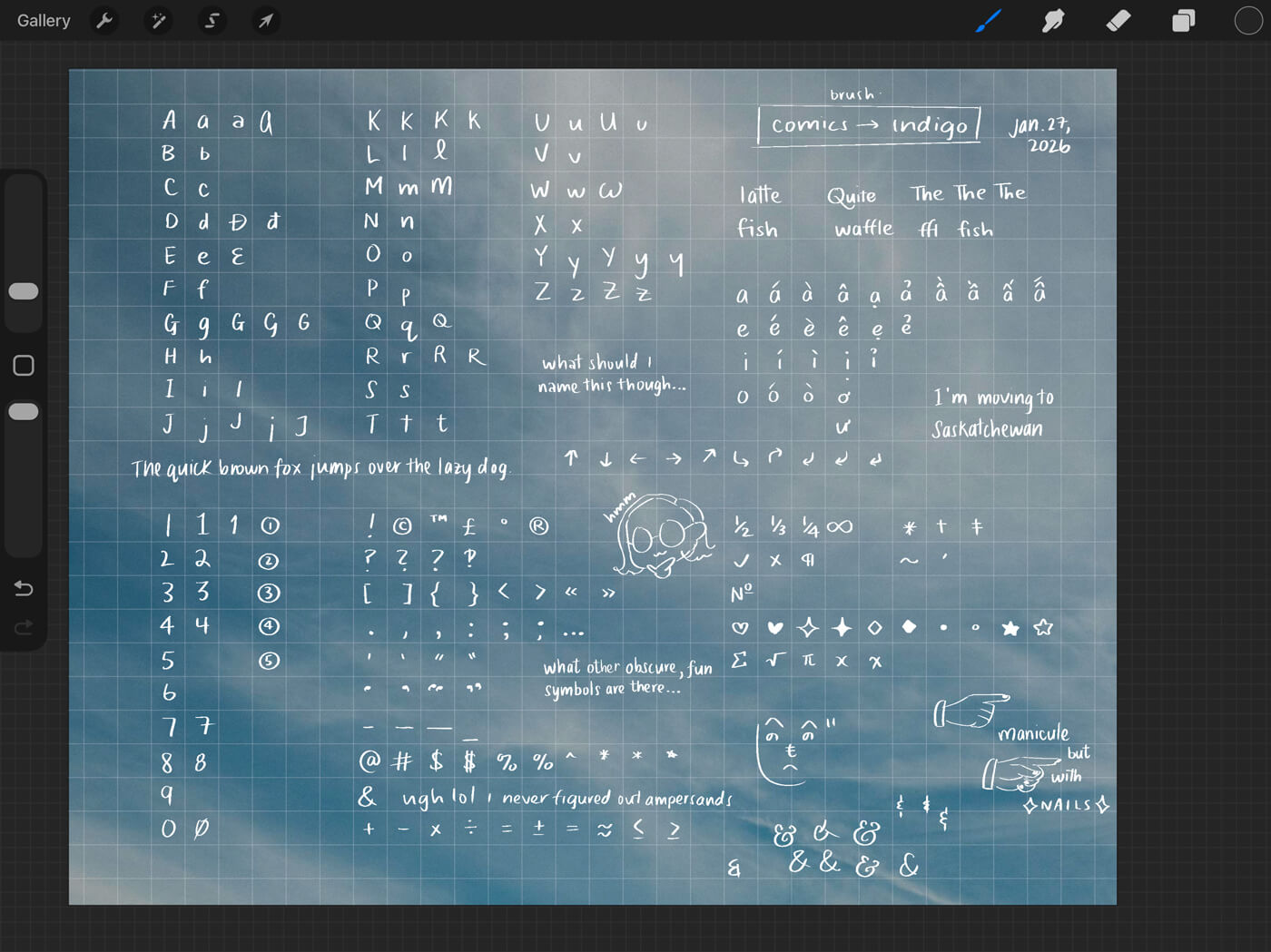Tap the face doodle on the canvas

click(661, 535)
